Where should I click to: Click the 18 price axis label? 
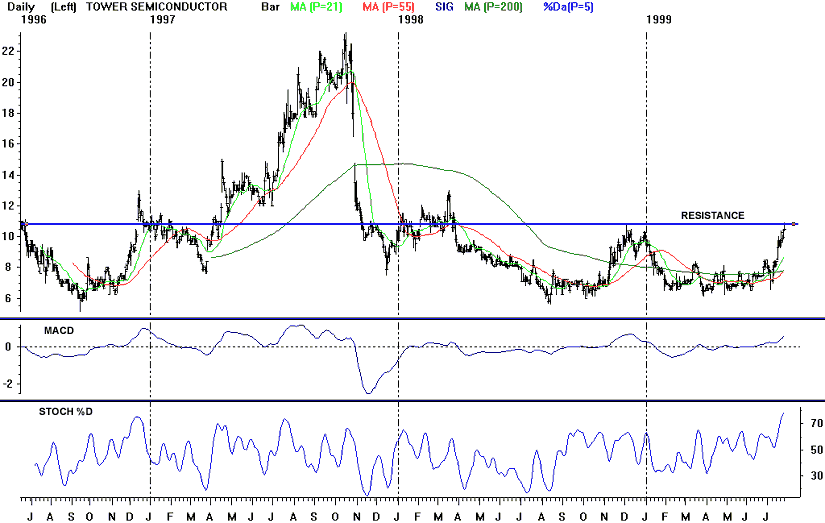pyautogui.click(x=8, y=114)
